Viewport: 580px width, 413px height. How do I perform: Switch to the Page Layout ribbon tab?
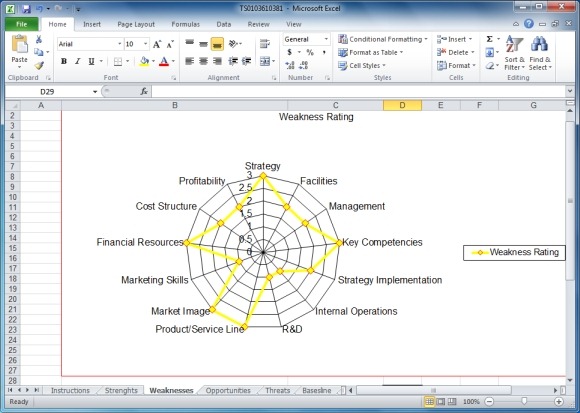136,24
